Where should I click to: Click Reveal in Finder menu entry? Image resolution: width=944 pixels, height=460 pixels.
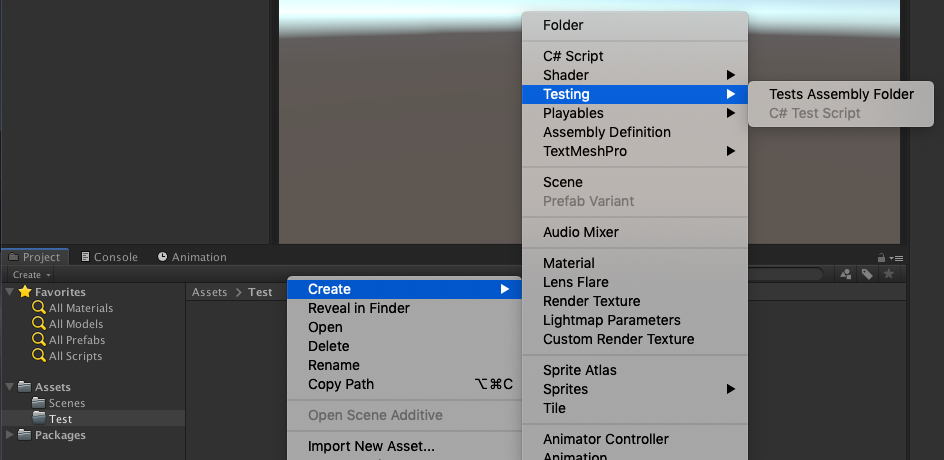[358, 308]
